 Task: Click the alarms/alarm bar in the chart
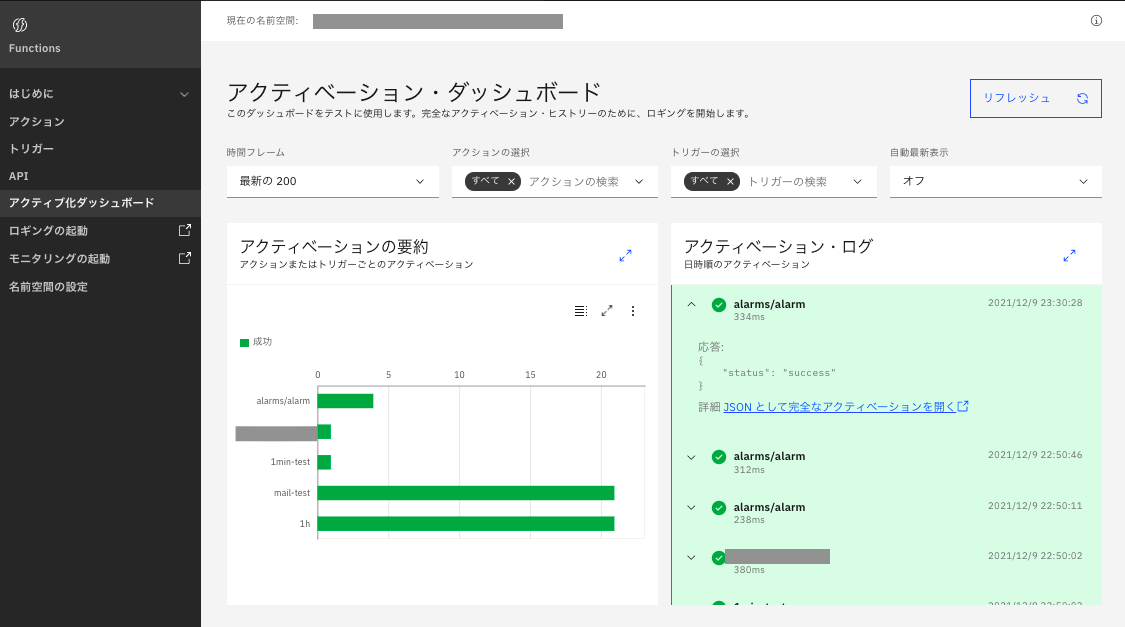point(345,401)
